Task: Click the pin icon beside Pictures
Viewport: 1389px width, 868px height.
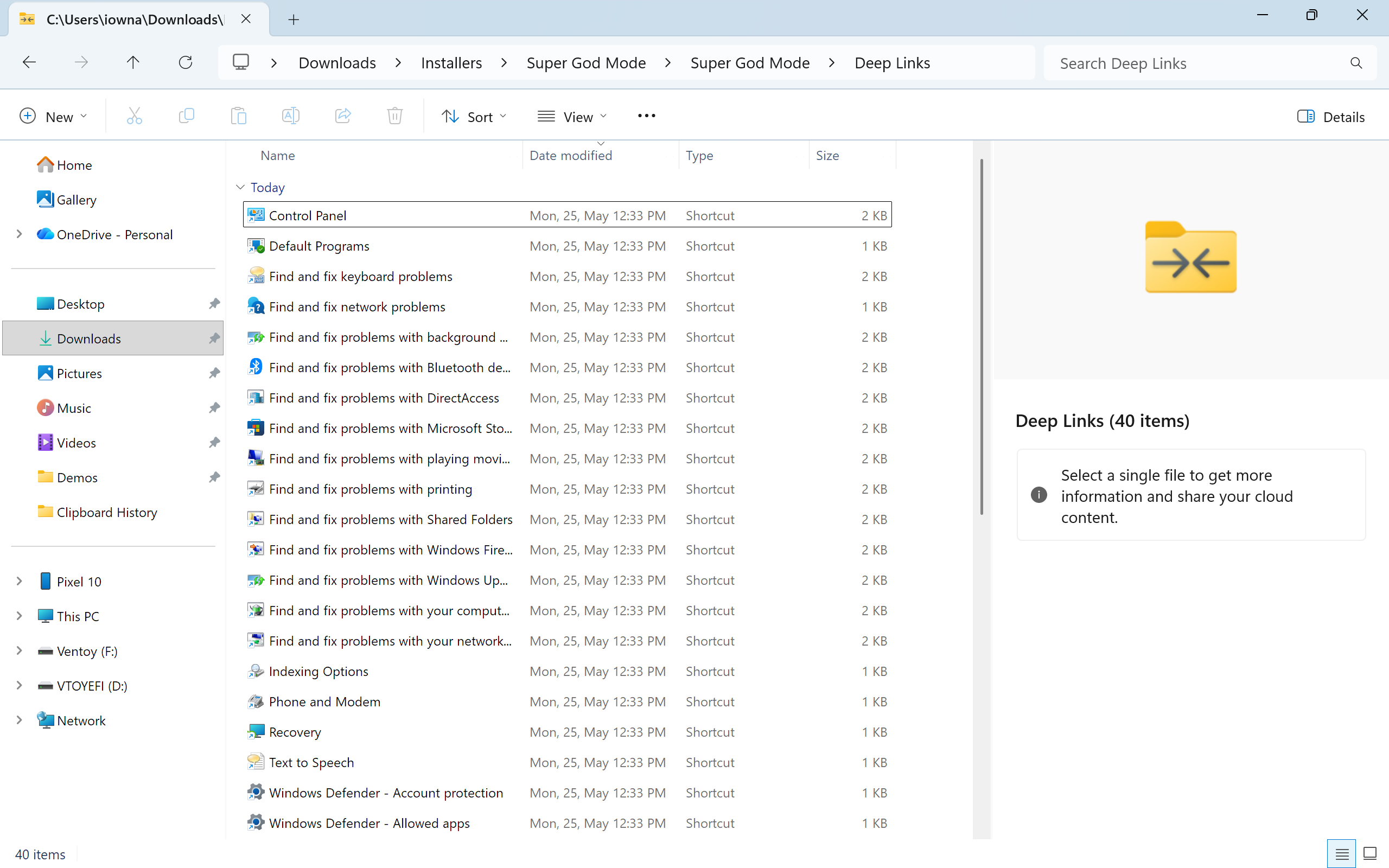Action: [x=214, y=373]
